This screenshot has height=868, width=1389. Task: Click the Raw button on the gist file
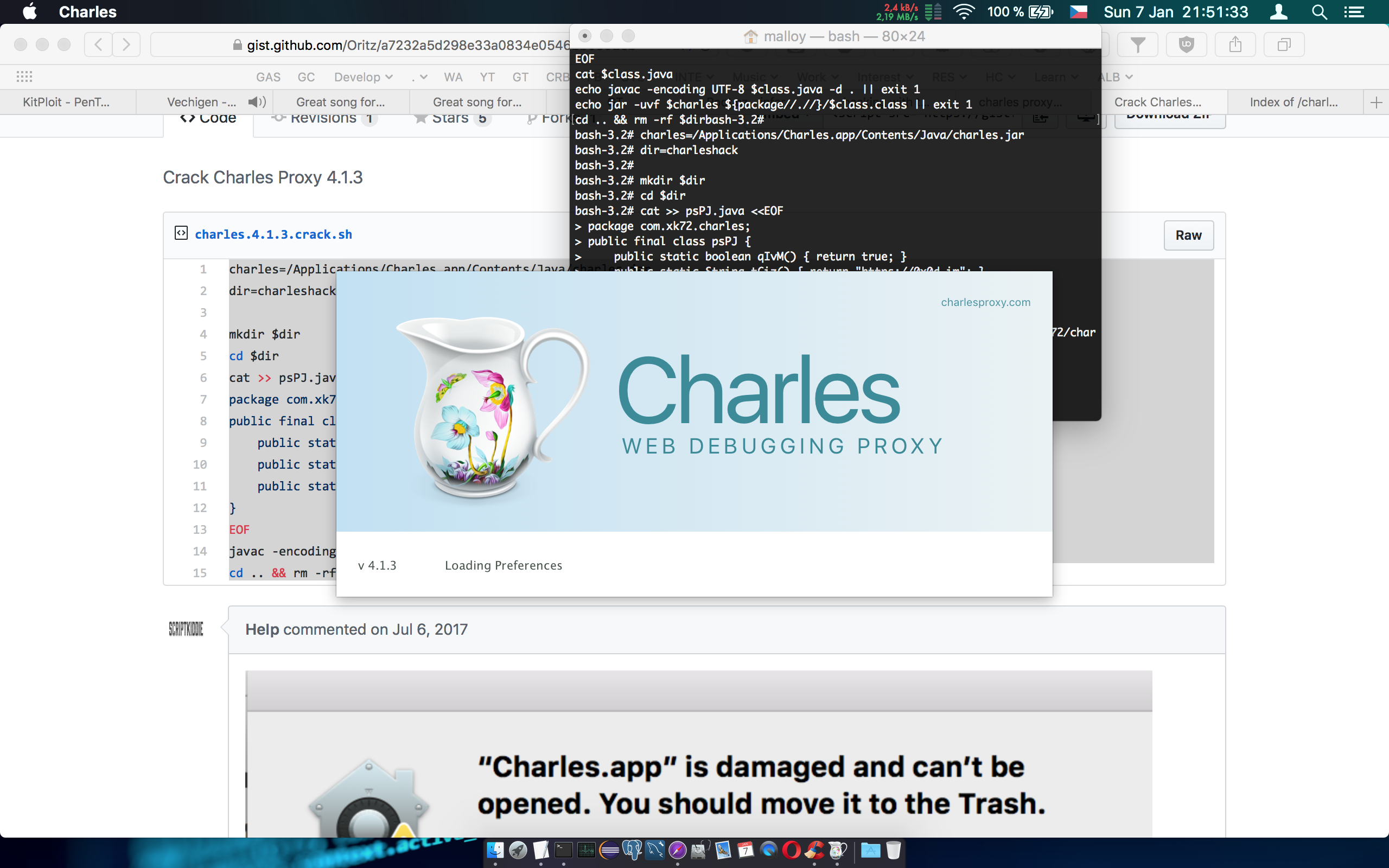click(x=1188, y=235)
